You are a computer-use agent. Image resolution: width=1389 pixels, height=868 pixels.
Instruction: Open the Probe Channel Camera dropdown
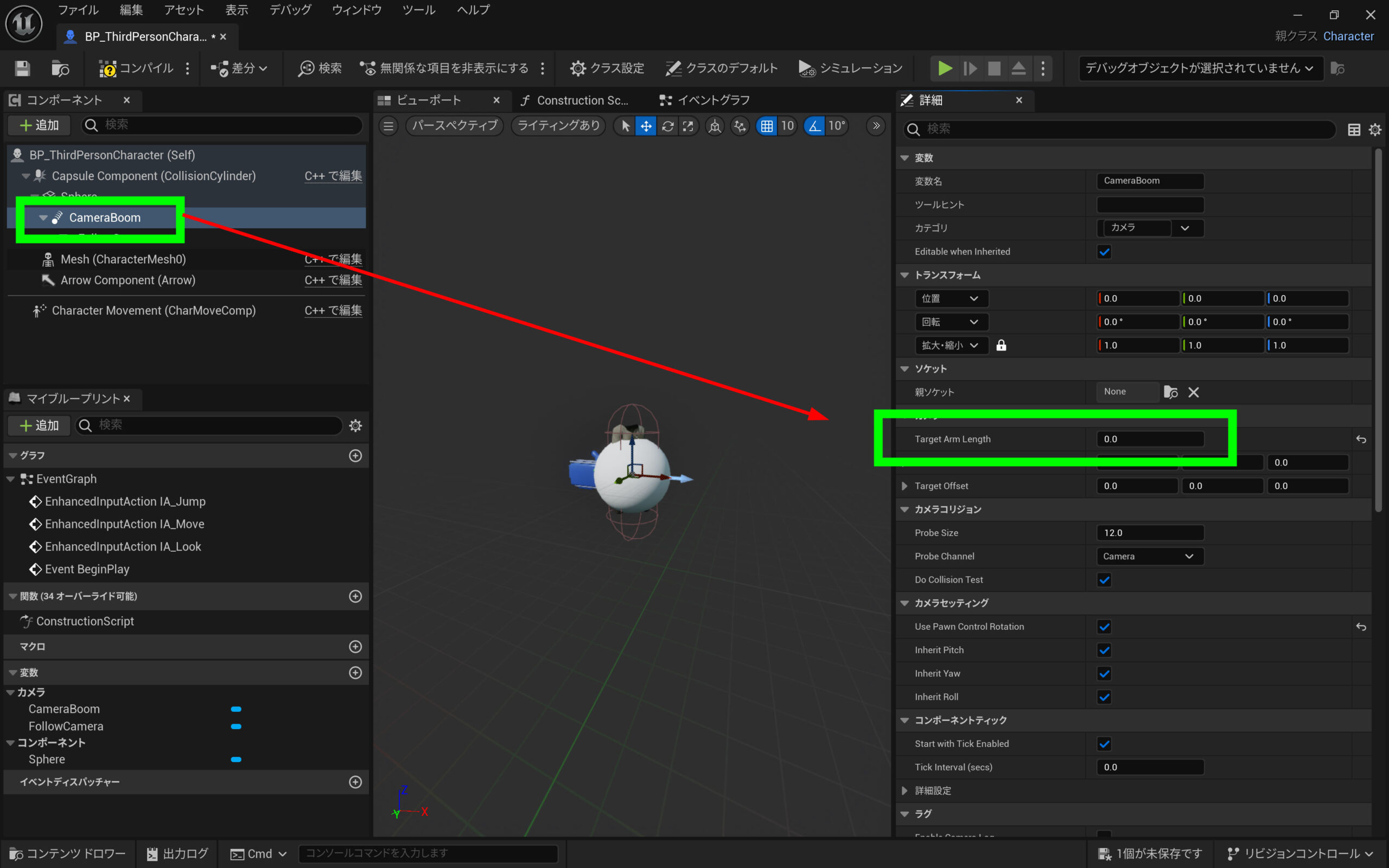tap(1149, 556)
